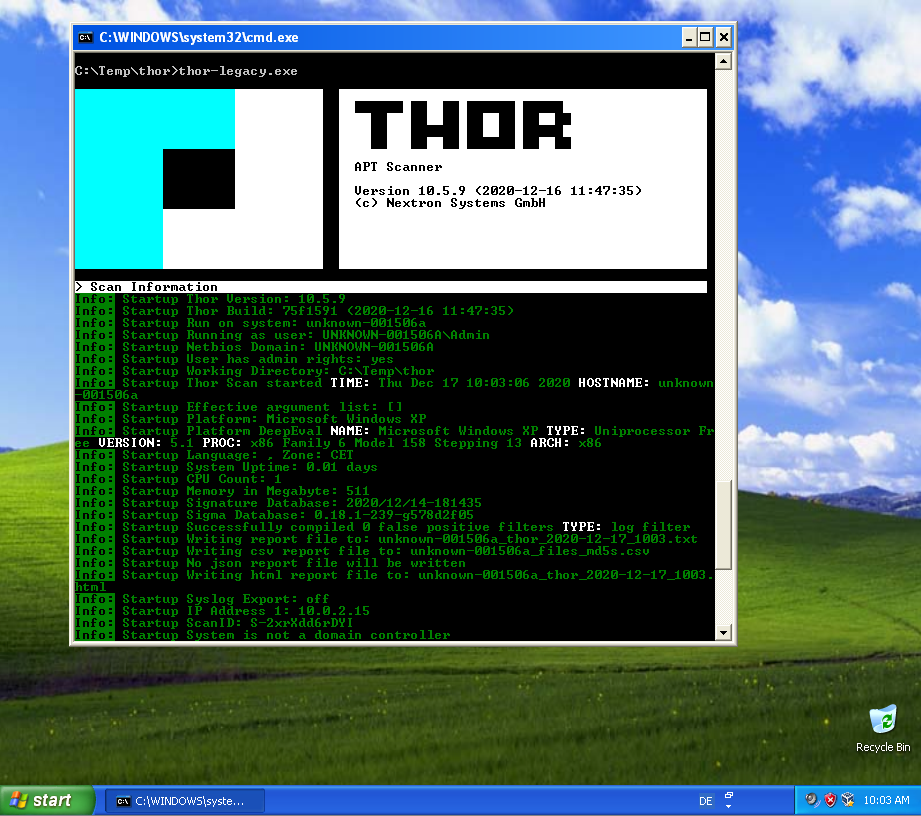Open the cmd.exe window system menu icon
Viewport: 921px width, 816px height.
(x=86, y=38)
